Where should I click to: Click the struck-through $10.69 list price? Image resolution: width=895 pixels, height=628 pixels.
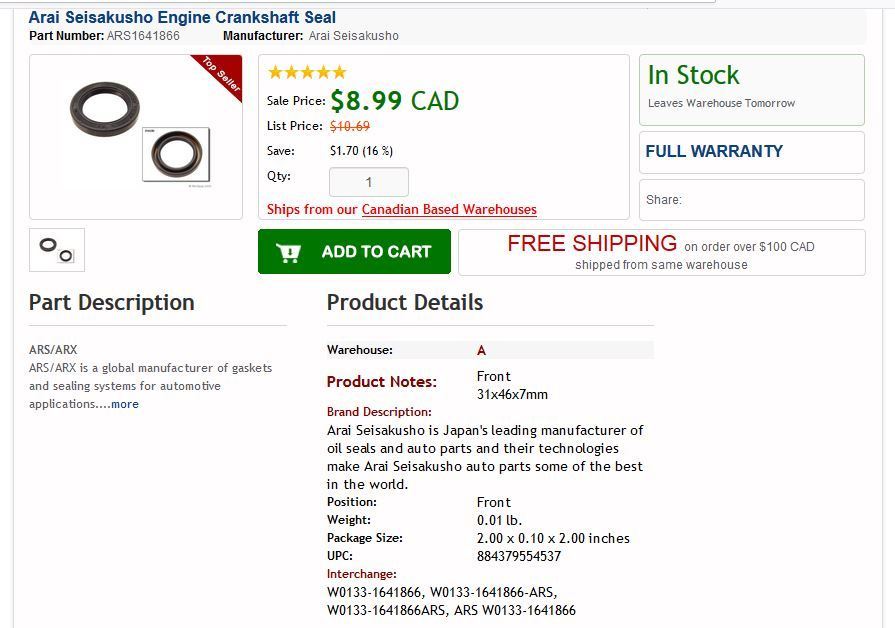[350, 126]
